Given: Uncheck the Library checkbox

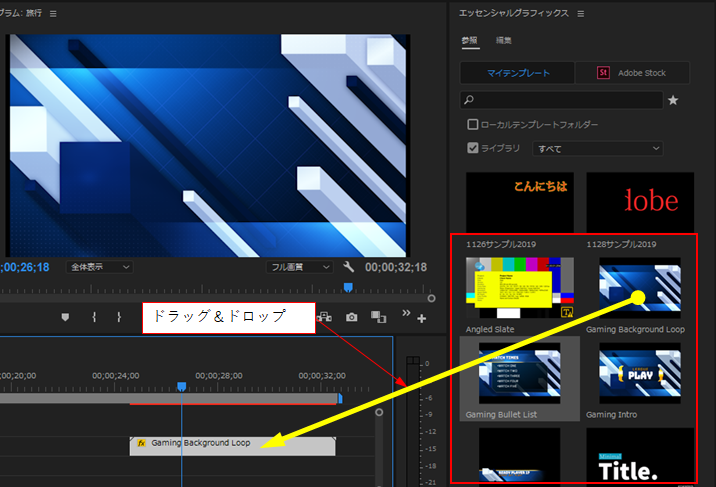Looking at the screenshot, I should (473, 148).
